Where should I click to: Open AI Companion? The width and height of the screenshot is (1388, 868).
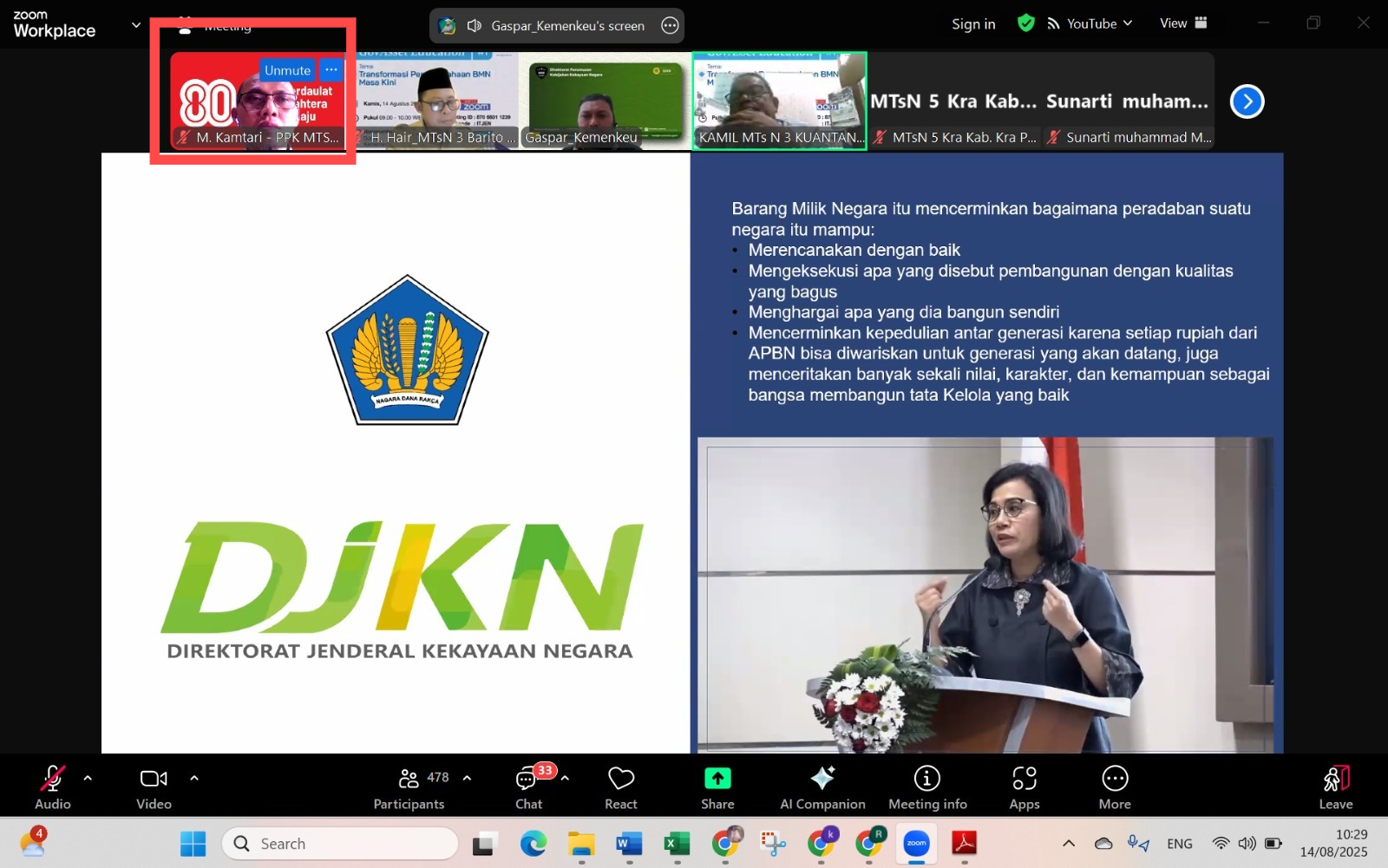822,787
